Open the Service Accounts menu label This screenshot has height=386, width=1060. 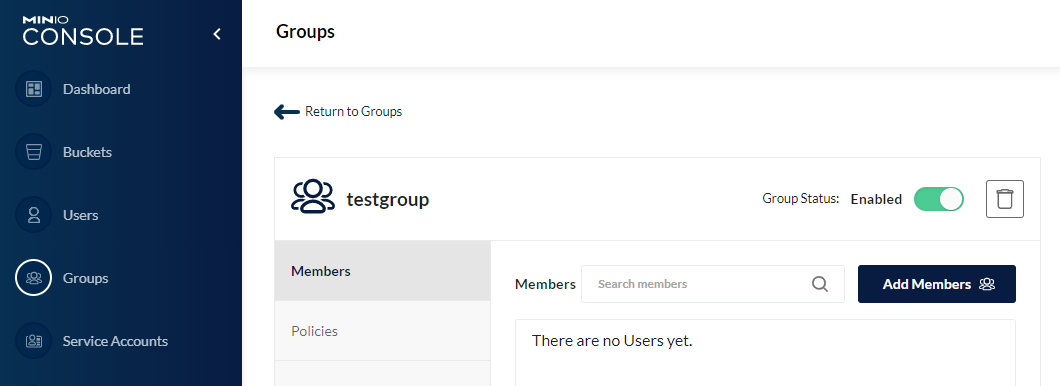pos(116,341)
